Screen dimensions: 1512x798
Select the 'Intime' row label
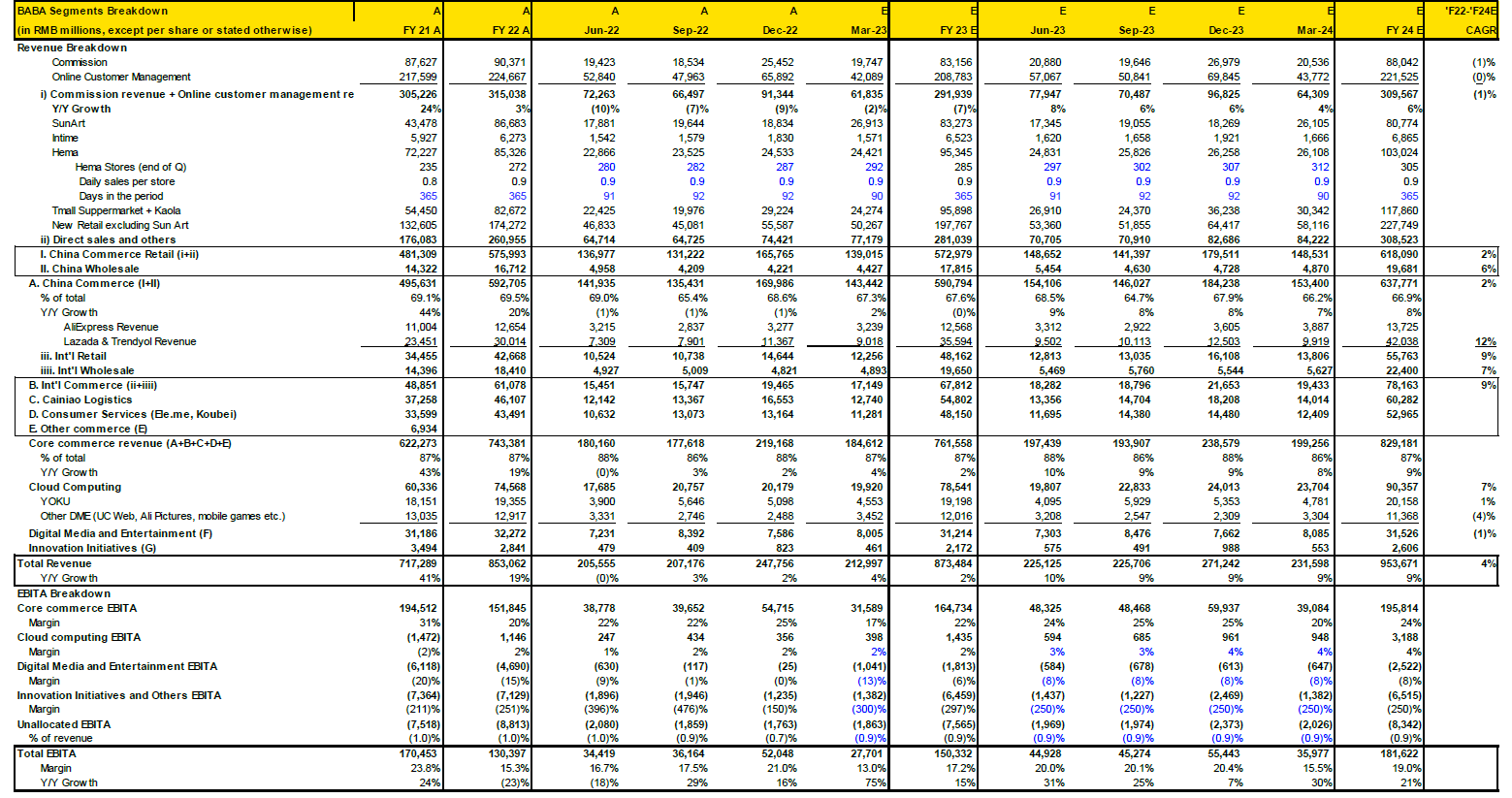click(x=65, y=138)
